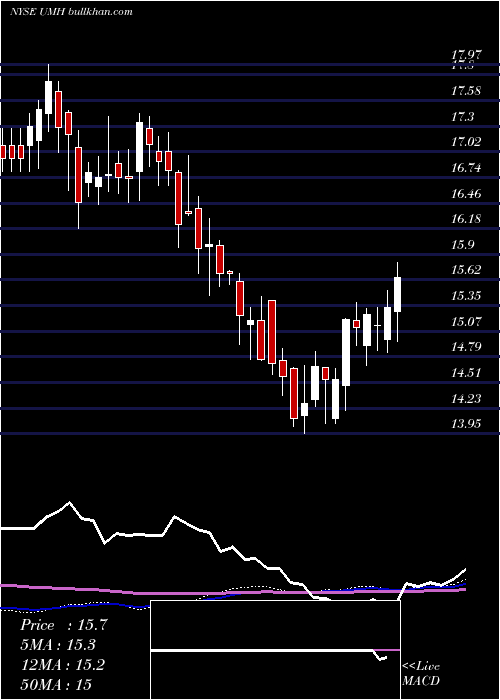Click the 16.18 price axis label
500x700 pixels.
pos(466,219)
